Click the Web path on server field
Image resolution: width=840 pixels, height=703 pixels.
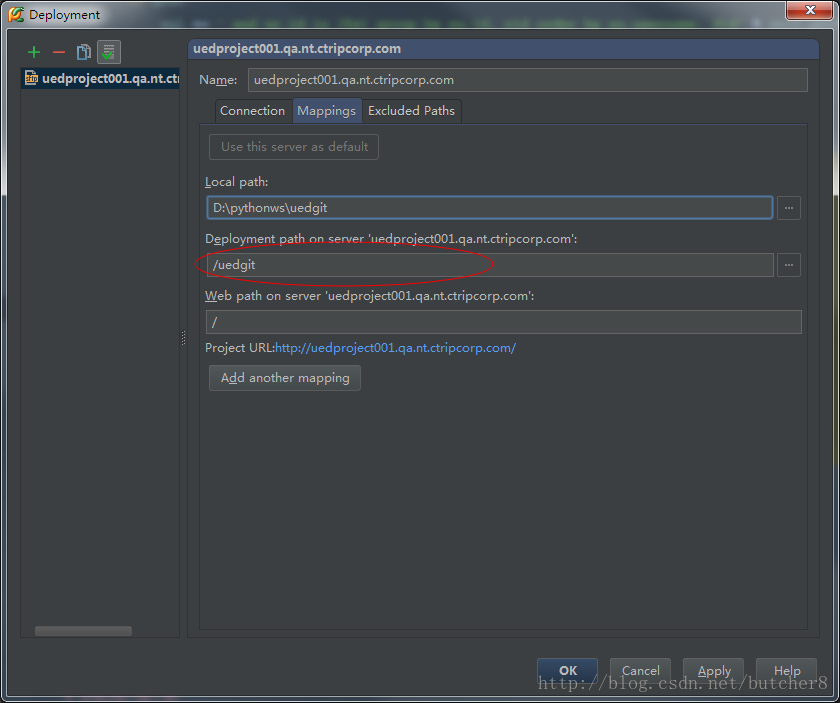[x=504, y=322]
